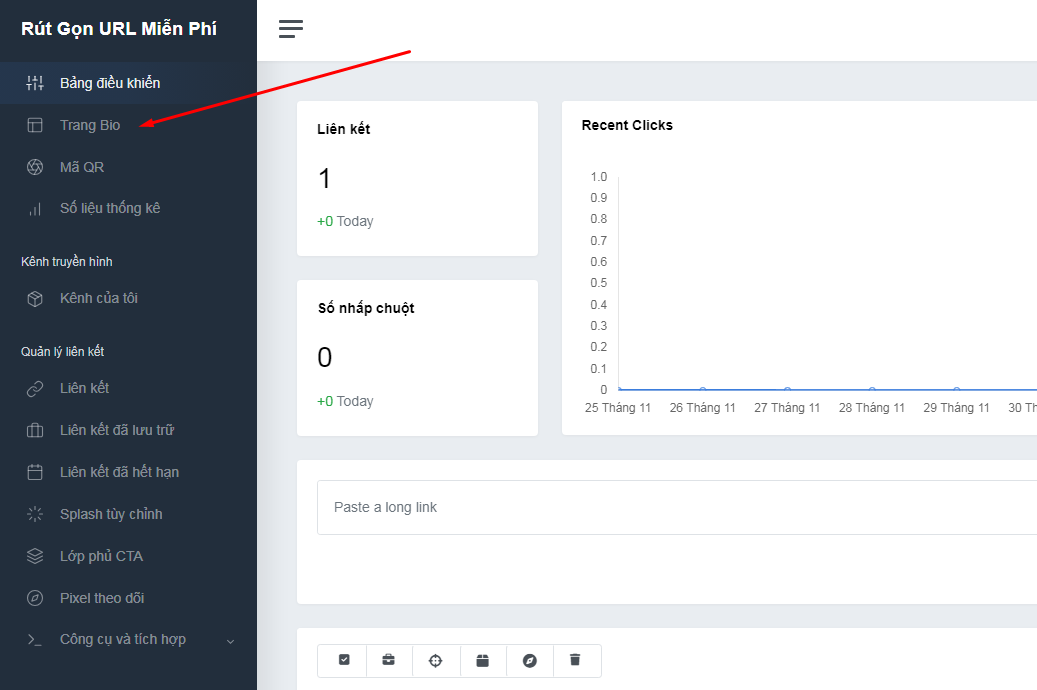This screenshot has width=1037, height=690.
Task: Toggle the hamburger sidebar menu
Action: pos(291,29)
